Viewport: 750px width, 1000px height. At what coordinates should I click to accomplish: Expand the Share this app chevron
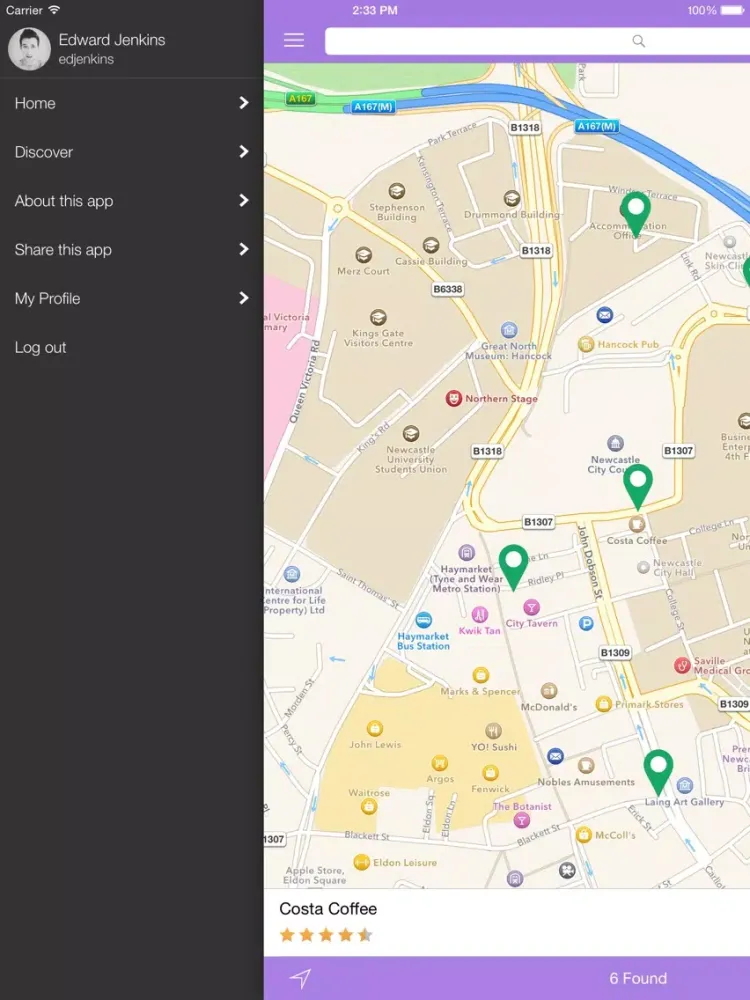(244, 249)
